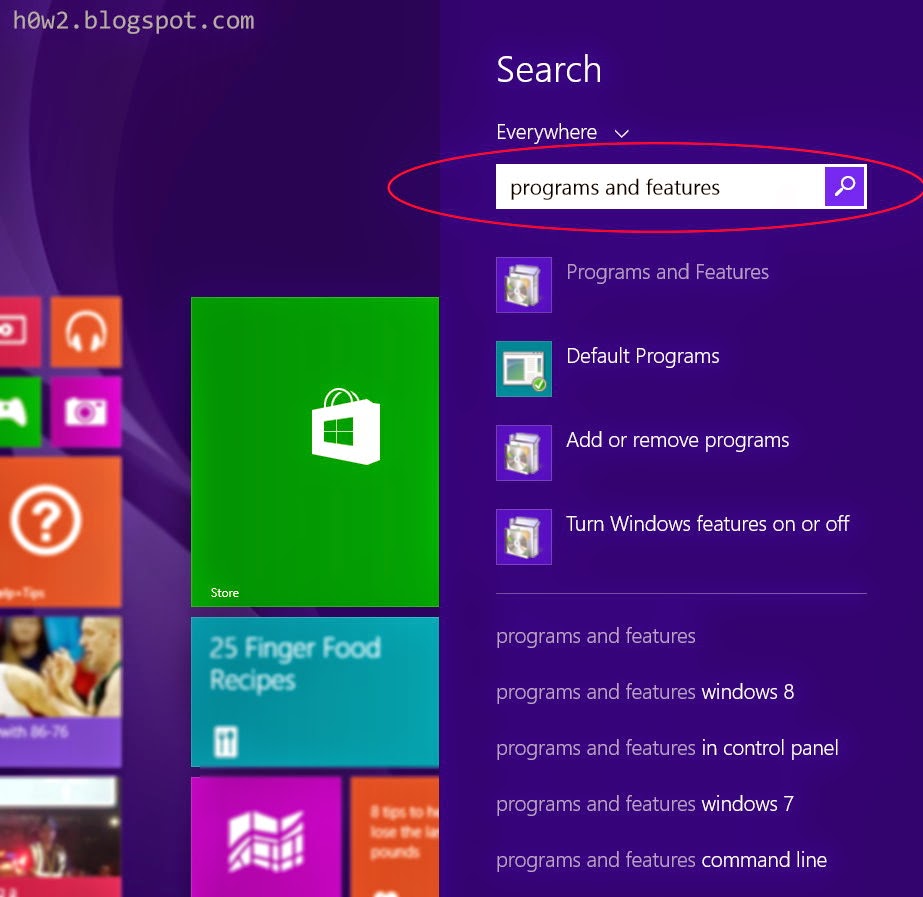Click the magnifier search button
This screenshot has width=923, height=897.
(x=845, y=187)
